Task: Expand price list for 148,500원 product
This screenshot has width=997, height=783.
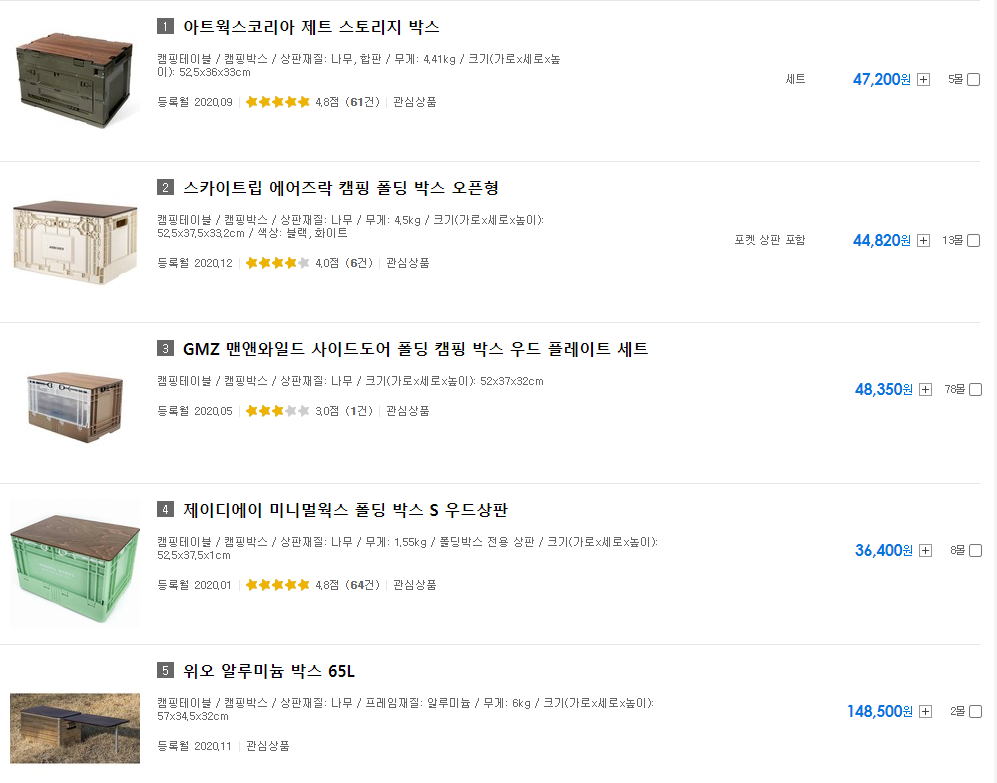Action: click(x=926, y=711)
